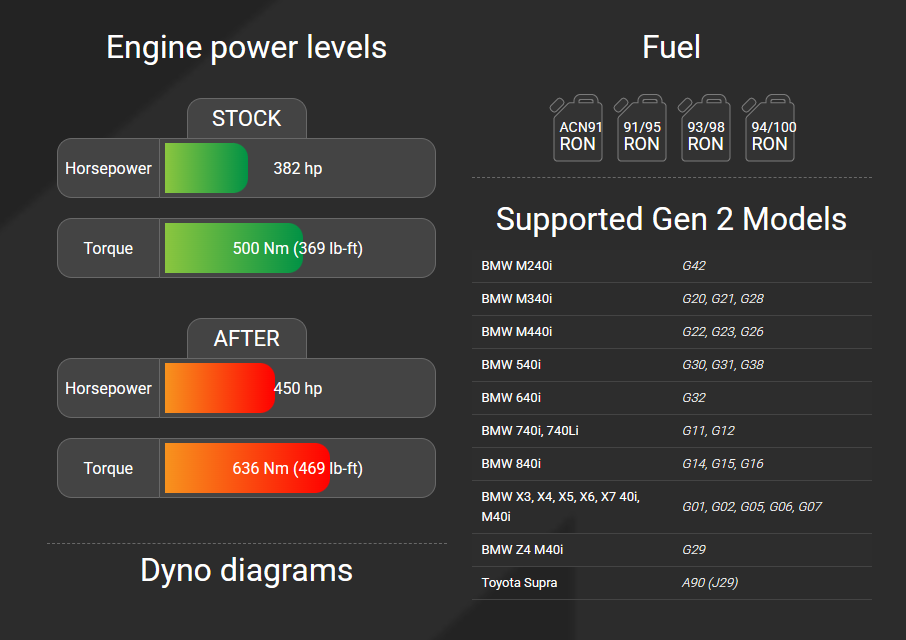Select the BMW M340i row
Image resolution: width=906 pixels, height=640 pixels.
click(x=516, y=299)
